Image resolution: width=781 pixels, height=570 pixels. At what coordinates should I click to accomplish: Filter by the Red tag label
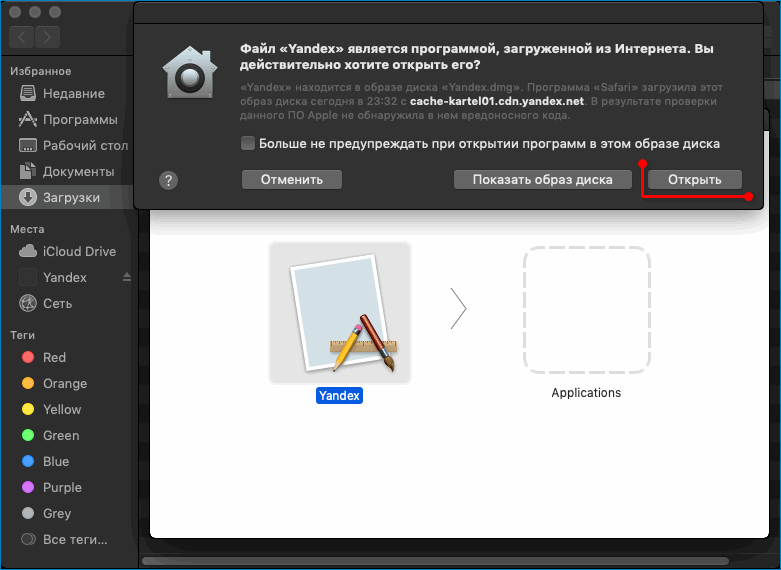coord(54,357)
